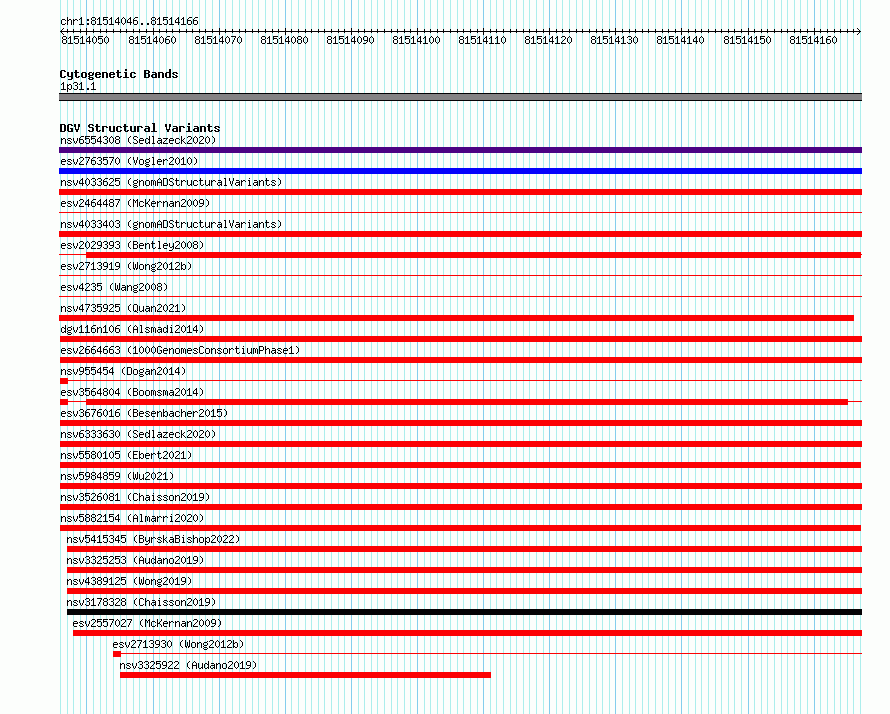Click the nsv6554308 (Sedlazeck2020) label

pyautogui.click(x=138, y=140)
